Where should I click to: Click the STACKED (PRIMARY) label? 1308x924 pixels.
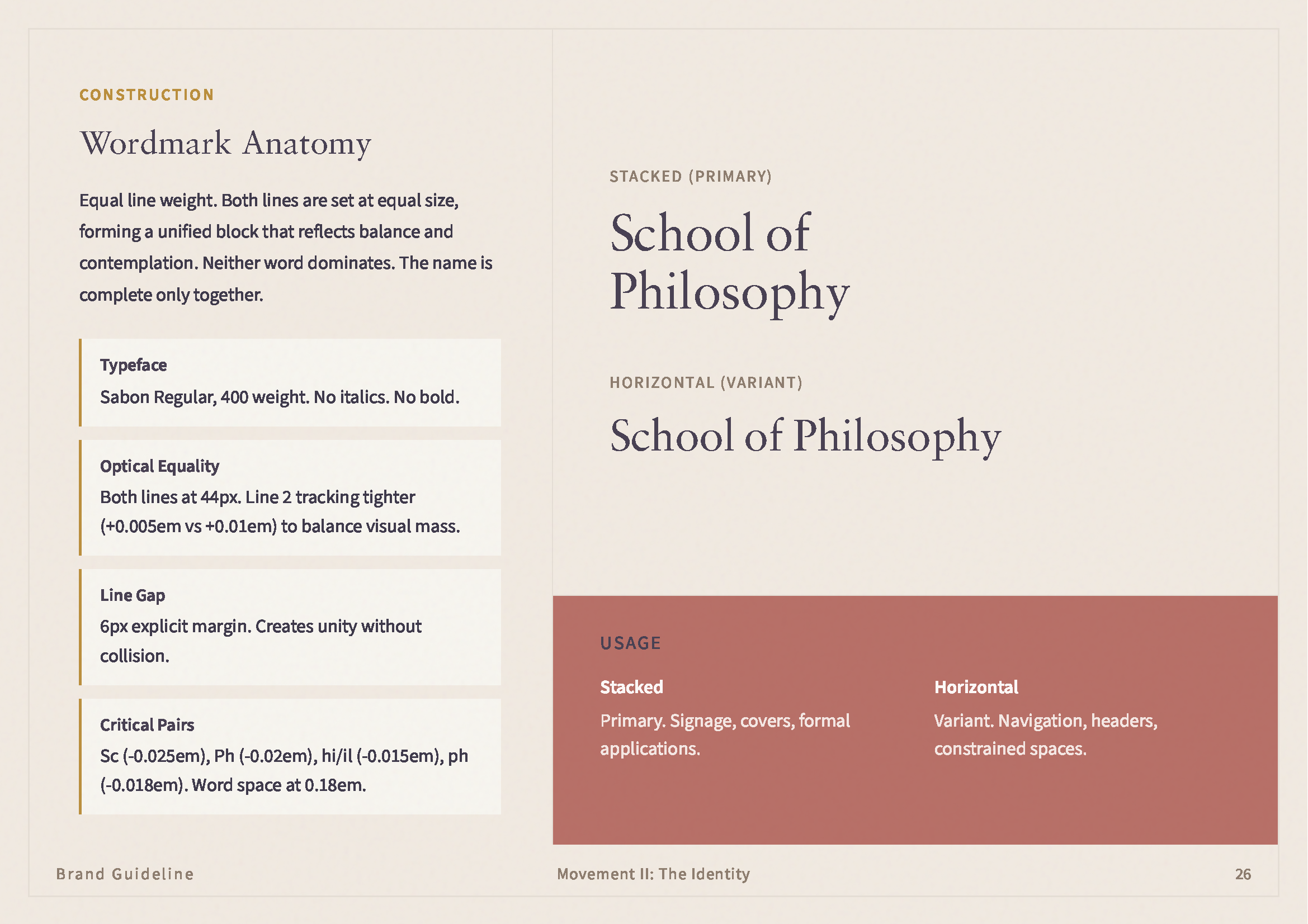click(x=691, y=177)
